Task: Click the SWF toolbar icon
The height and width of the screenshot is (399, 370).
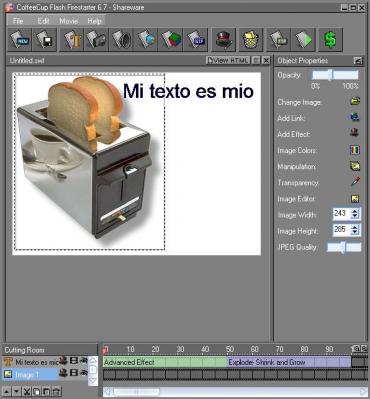Action: (x=196, y=40)
